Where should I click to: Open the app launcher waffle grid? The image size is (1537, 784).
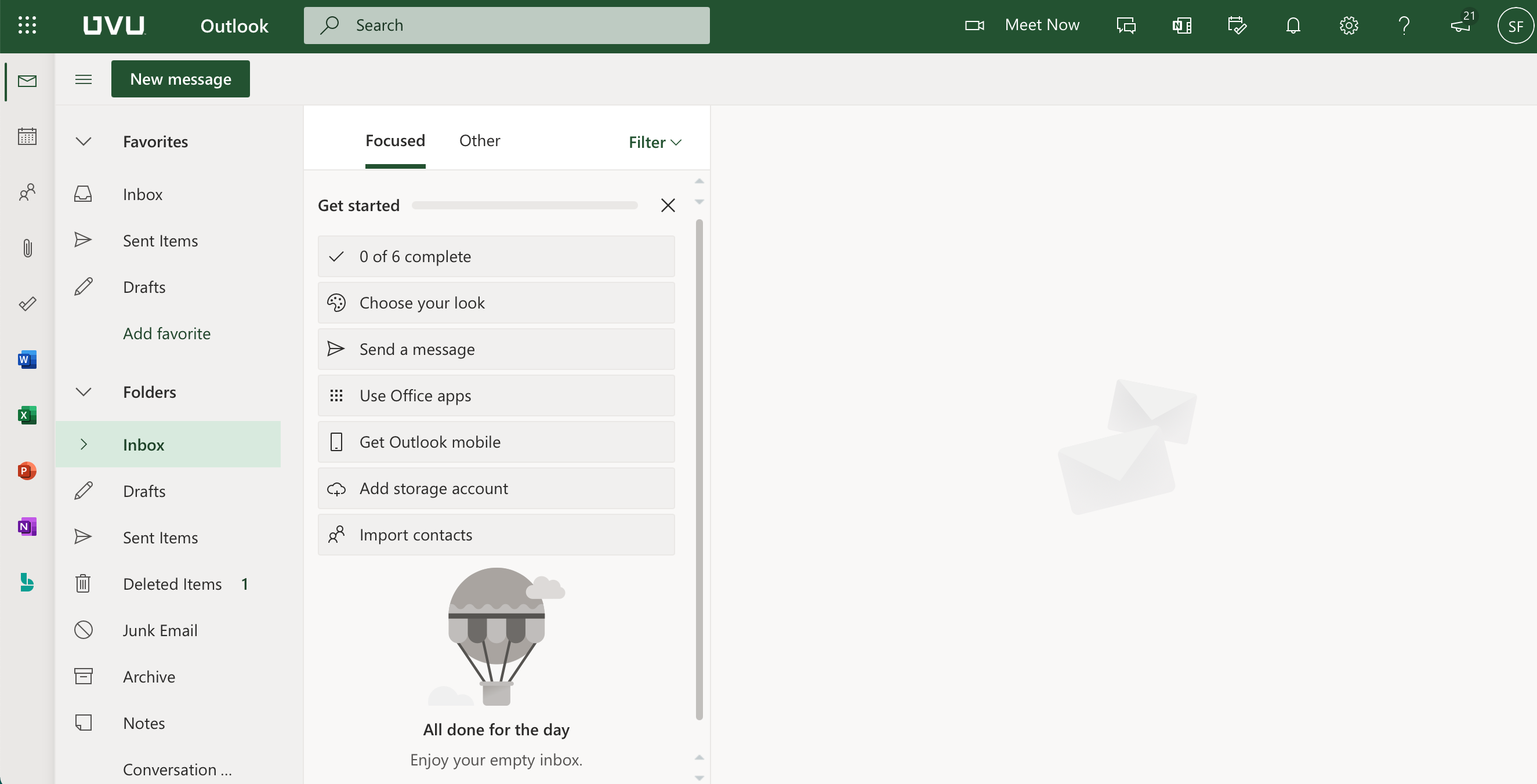pos(27,25)
